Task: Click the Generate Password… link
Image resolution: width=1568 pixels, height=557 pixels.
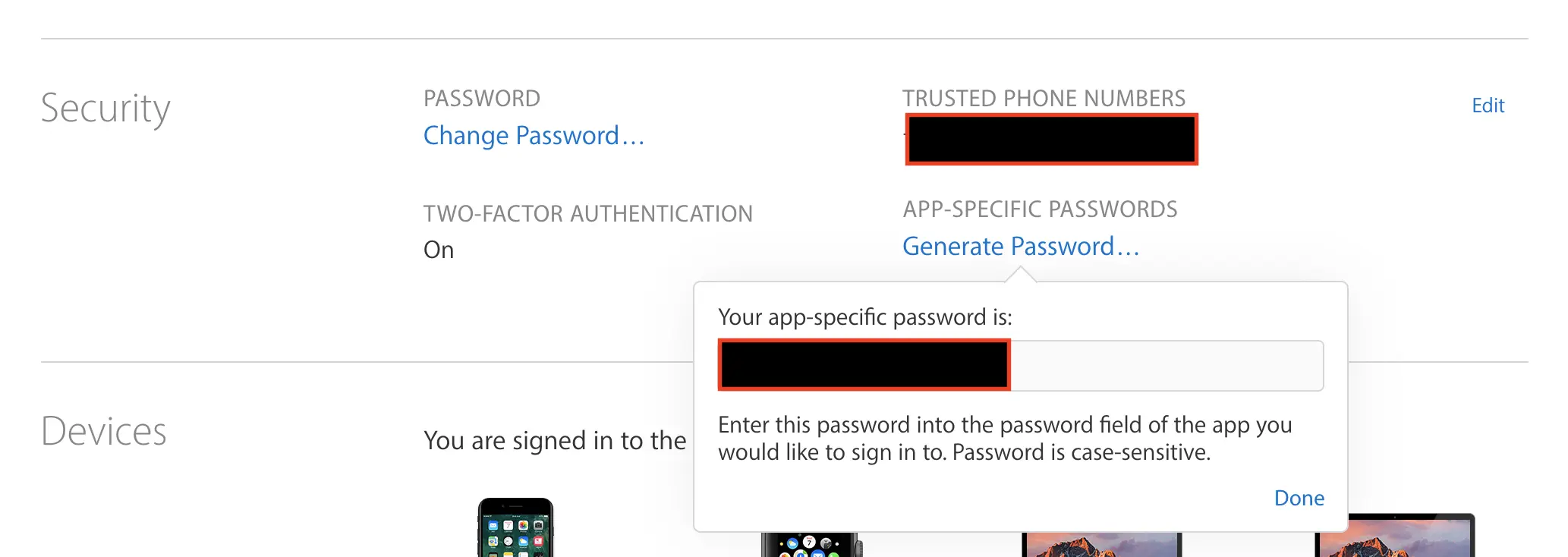Action: click(x=1021, y=247)
